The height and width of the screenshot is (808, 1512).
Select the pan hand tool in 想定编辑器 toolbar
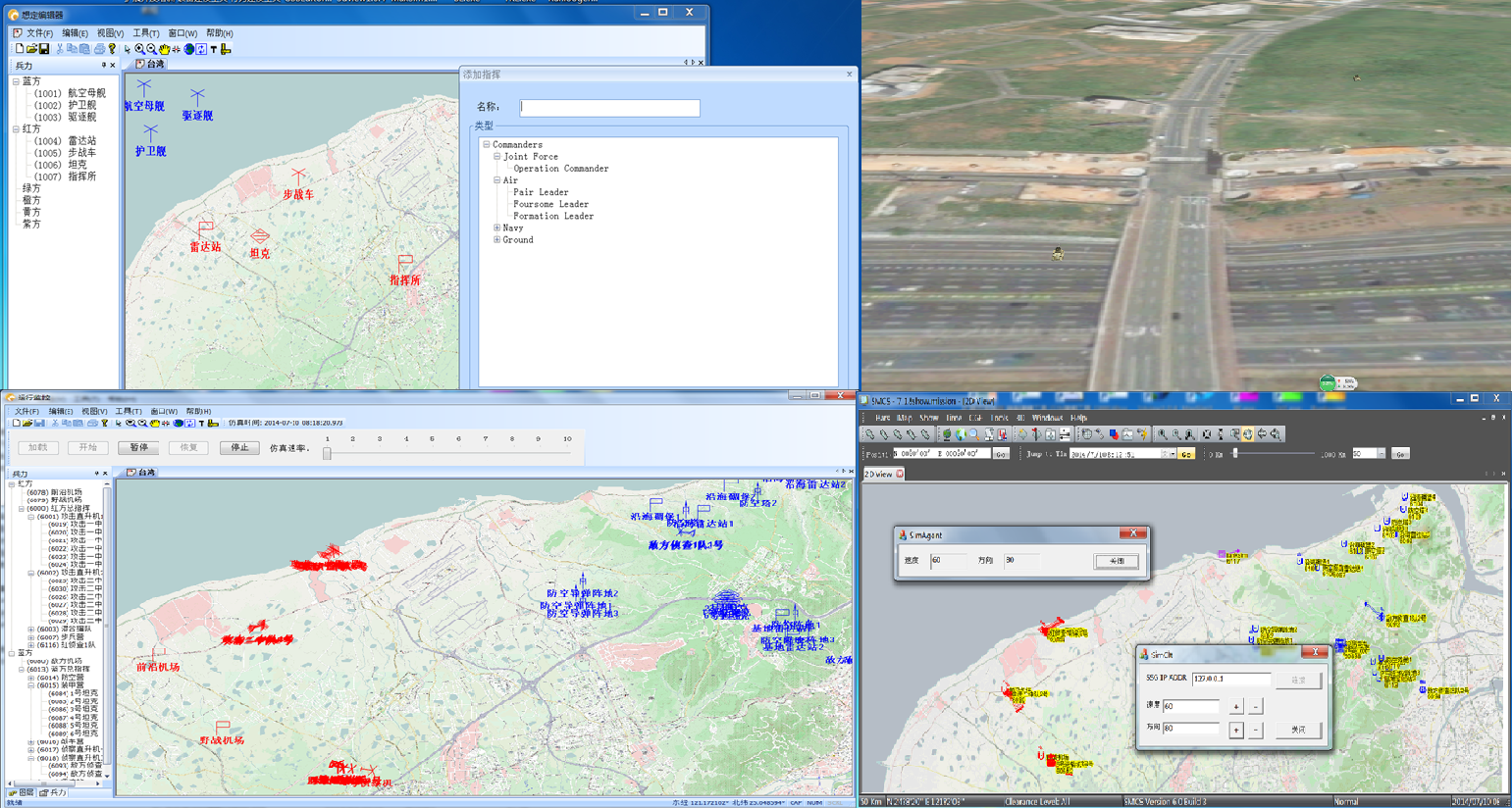point(164,49)
